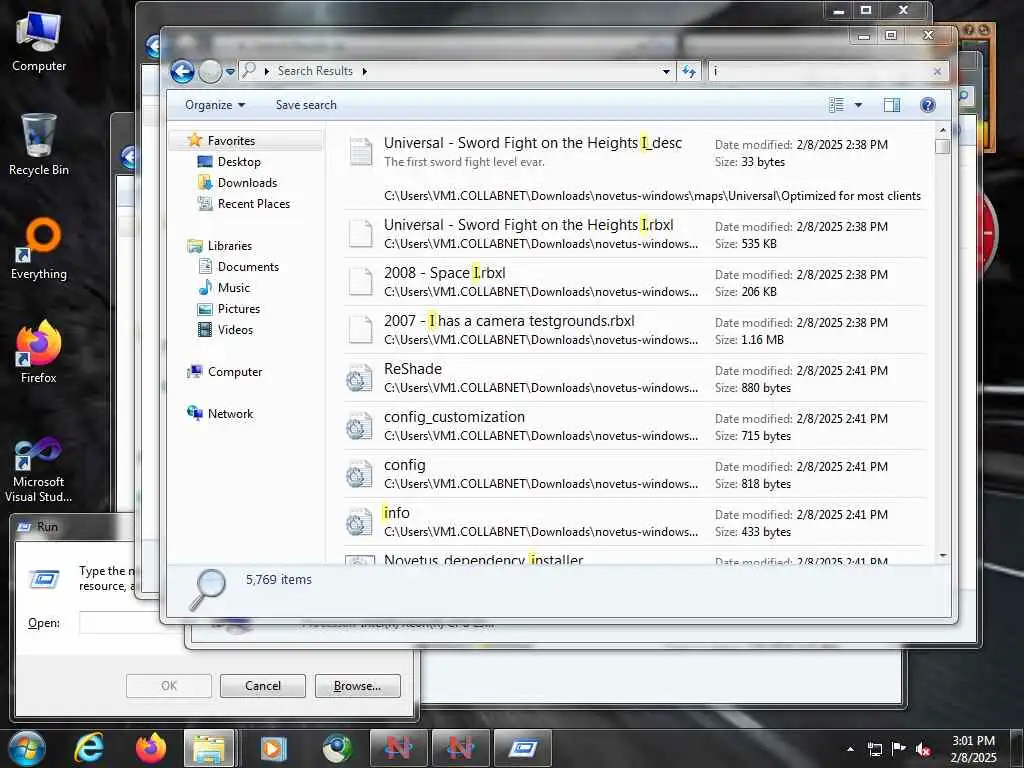Select 2007 - I has a camera testgrounds.rbxl
The width and height of the screenshot is (1024, 768).
tap(635, 330)
